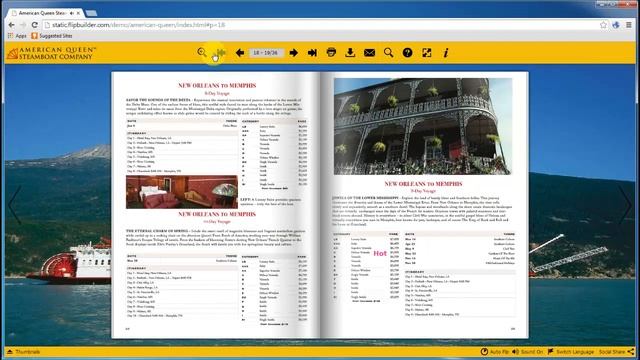This screenshot has width=640, height=360.
Task: Click the American Queen Steamboat Company logo
Action: point(52,53)
